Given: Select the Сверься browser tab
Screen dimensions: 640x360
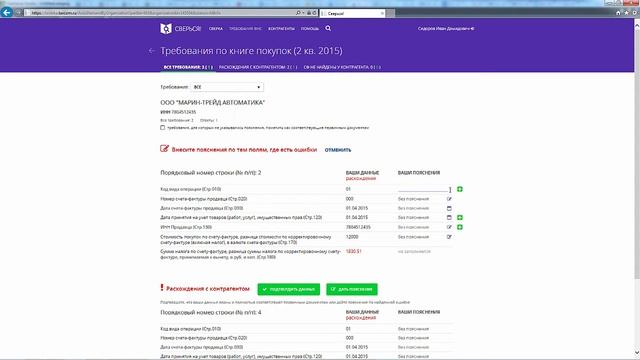Looking at the screenshot, I should pyautogui.click(x=352, y=13).
